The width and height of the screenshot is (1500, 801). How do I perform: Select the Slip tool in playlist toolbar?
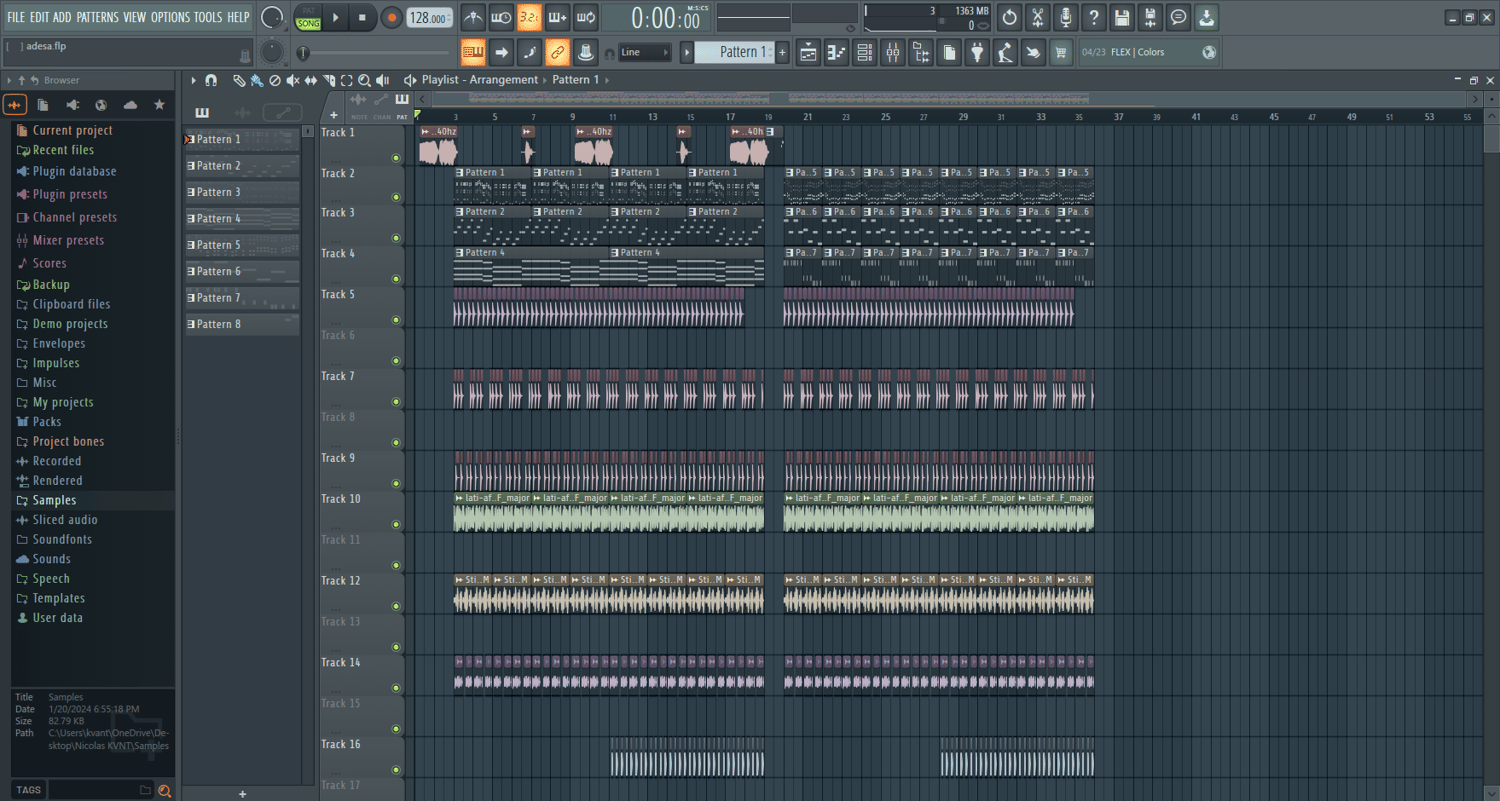[x=311, y=80]
